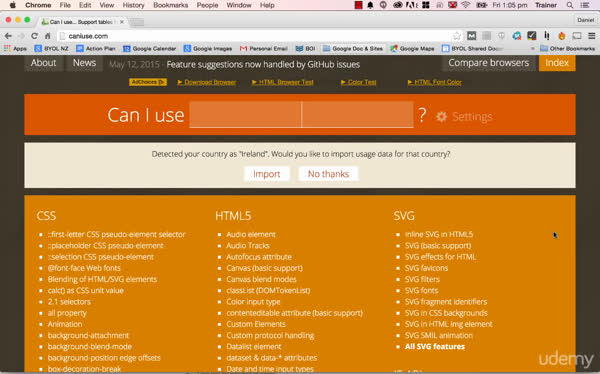Click Import usage data button

pyautogui.click(x=266, y=174)
